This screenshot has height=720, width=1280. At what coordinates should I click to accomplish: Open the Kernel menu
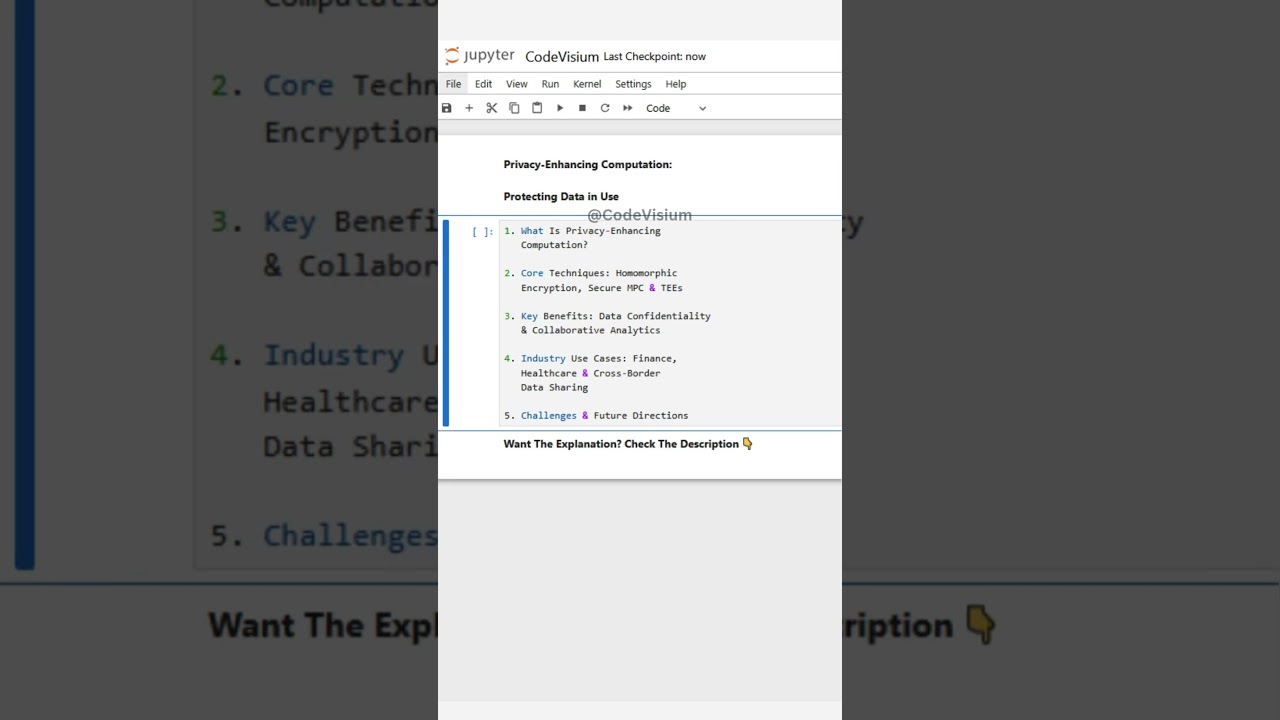coord(587,84)
